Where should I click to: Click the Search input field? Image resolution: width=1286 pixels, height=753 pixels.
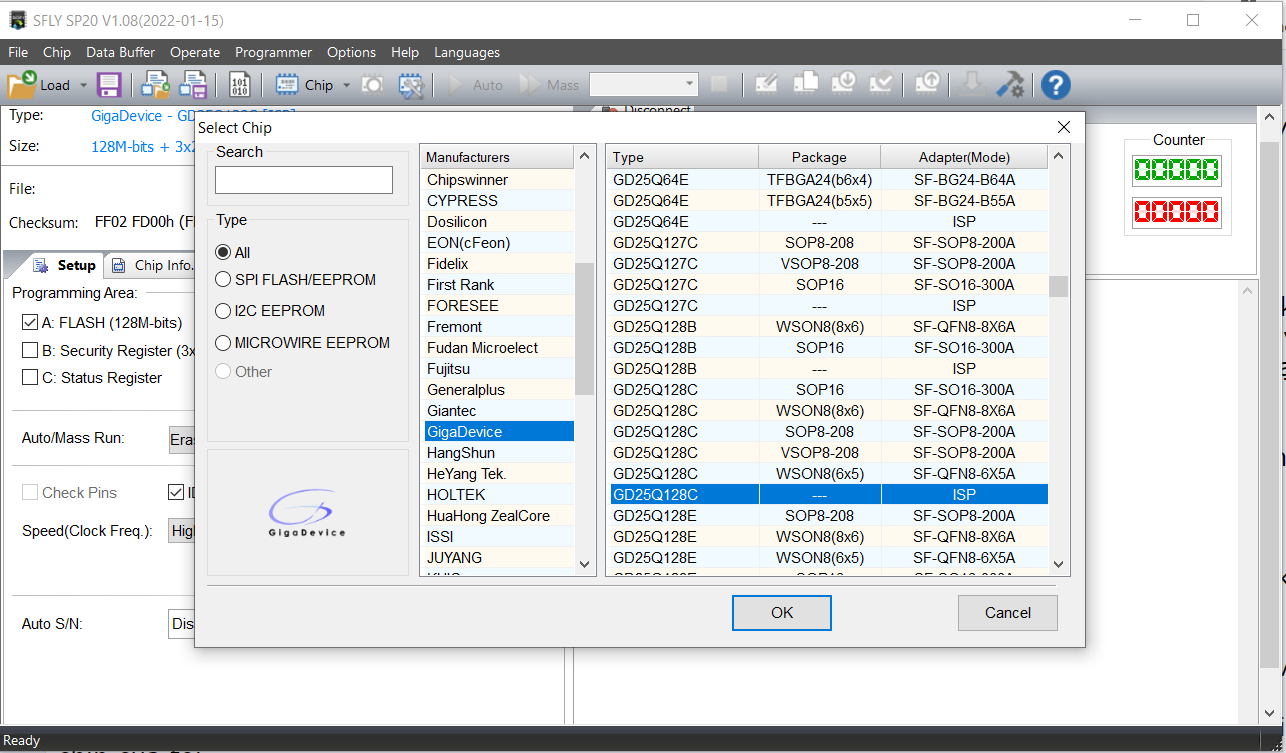(x=304, y=180)
